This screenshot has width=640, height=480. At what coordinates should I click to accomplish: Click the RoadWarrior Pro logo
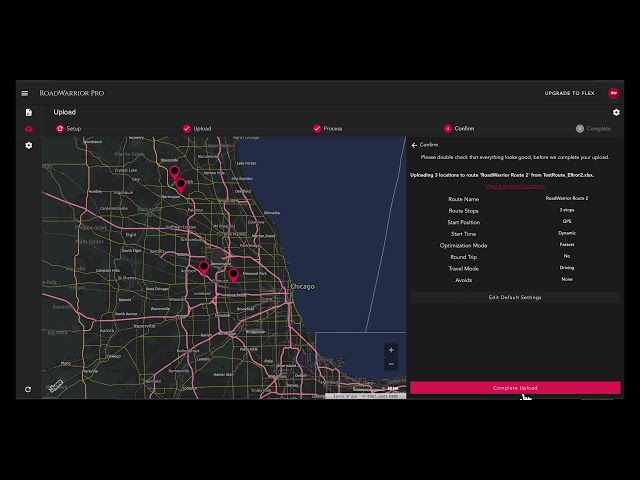tap(72, 93)
